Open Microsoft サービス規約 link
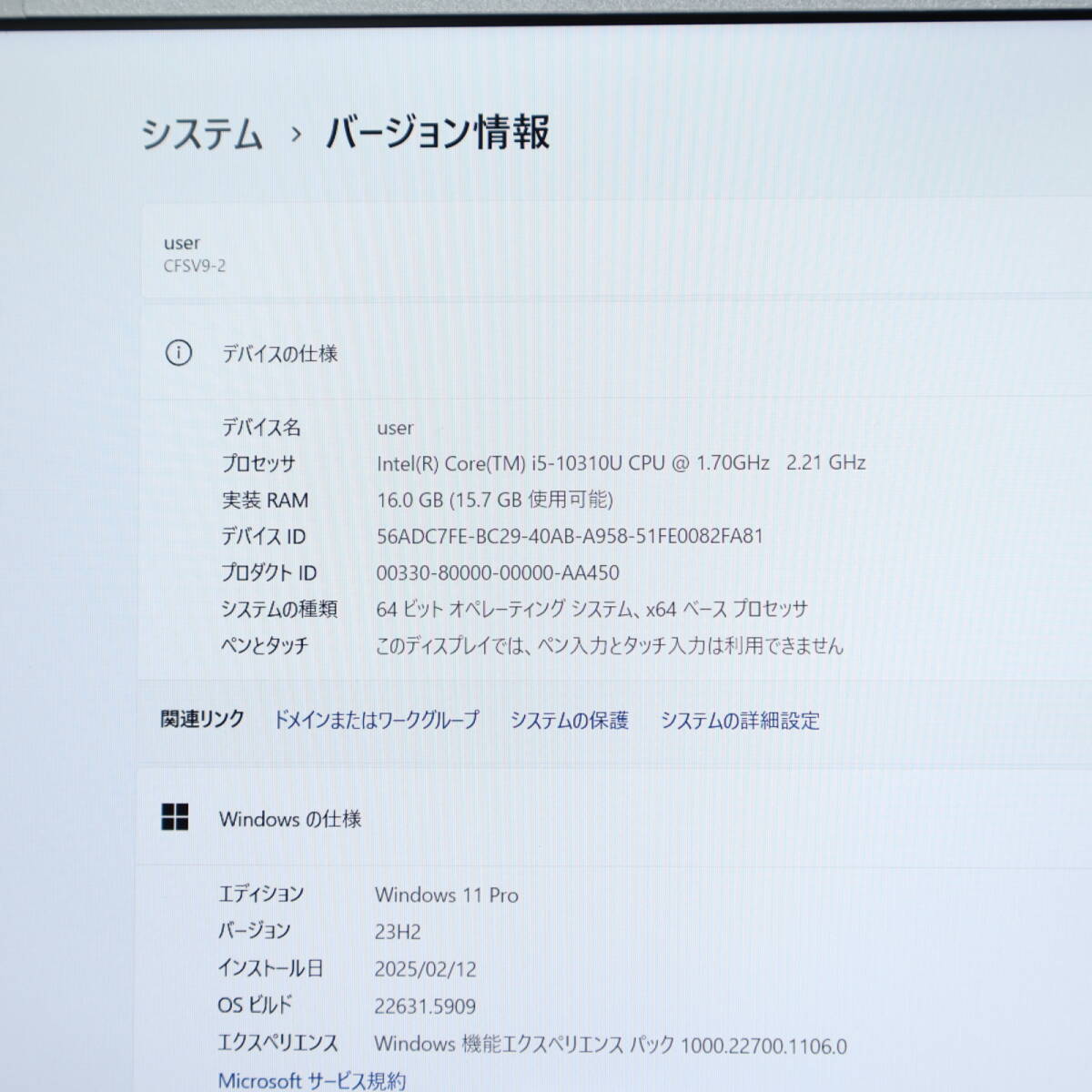This screenshot has height=1092, width=1092. click(311, 1080)
